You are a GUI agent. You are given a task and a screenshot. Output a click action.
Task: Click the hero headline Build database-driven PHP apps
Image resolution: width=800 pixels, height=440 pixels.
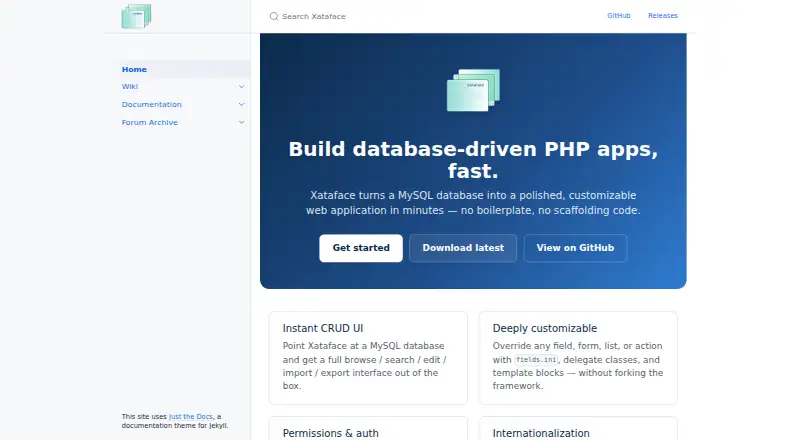tap(473, 160)
